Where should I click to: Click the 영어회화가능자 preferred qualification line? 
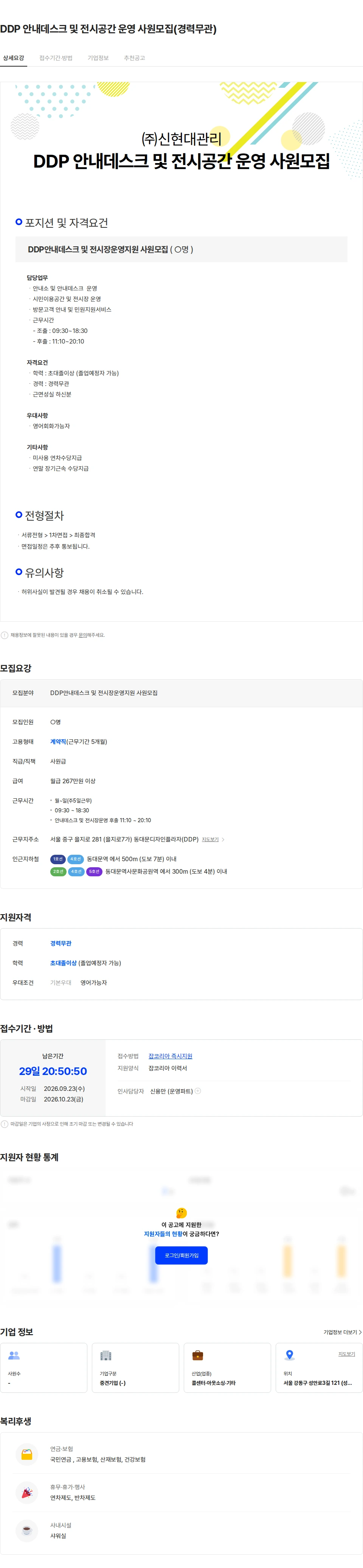(x=51, y=426)
